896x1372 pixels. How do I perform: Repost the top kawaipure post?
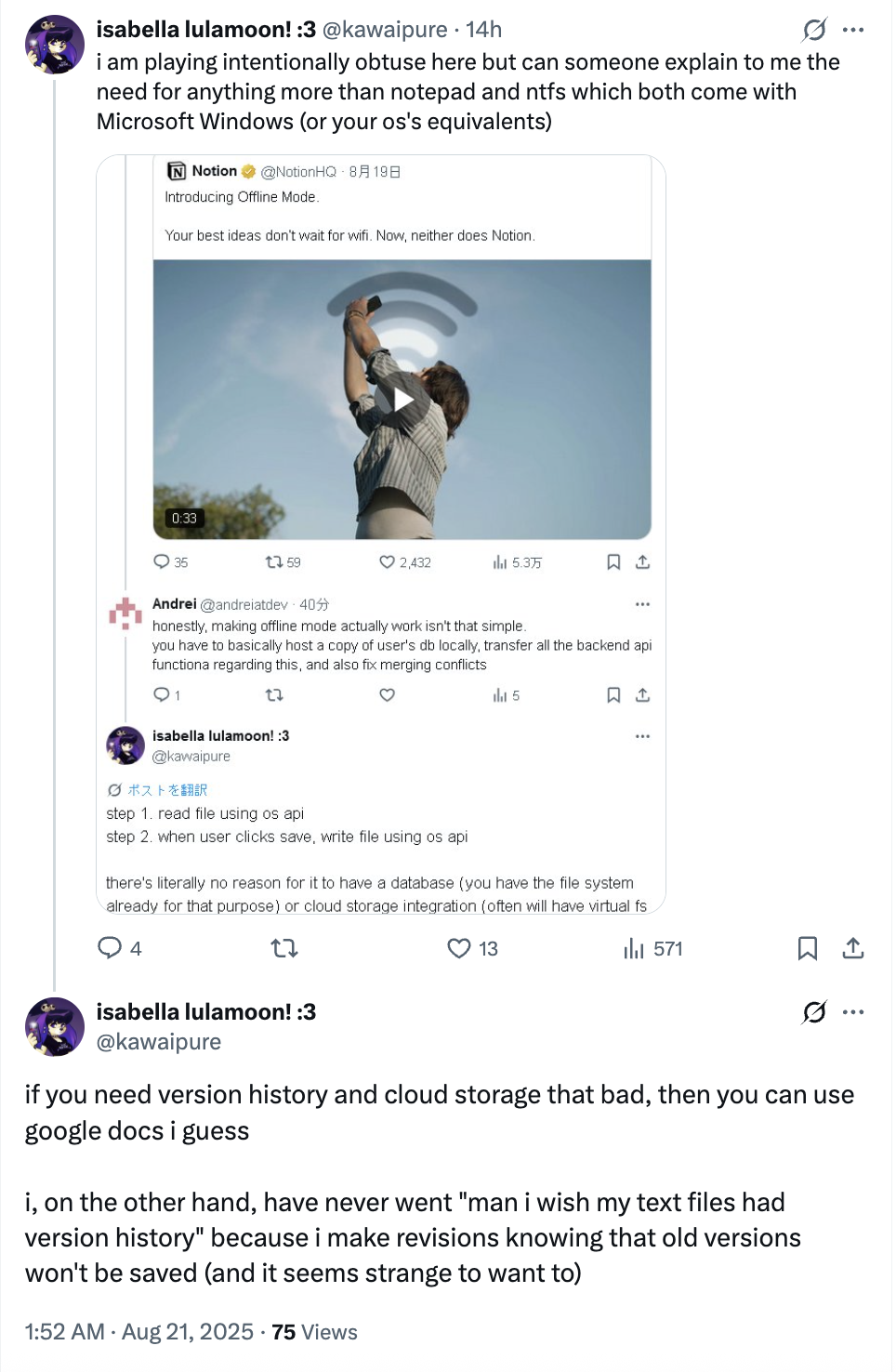coord(283,948)
